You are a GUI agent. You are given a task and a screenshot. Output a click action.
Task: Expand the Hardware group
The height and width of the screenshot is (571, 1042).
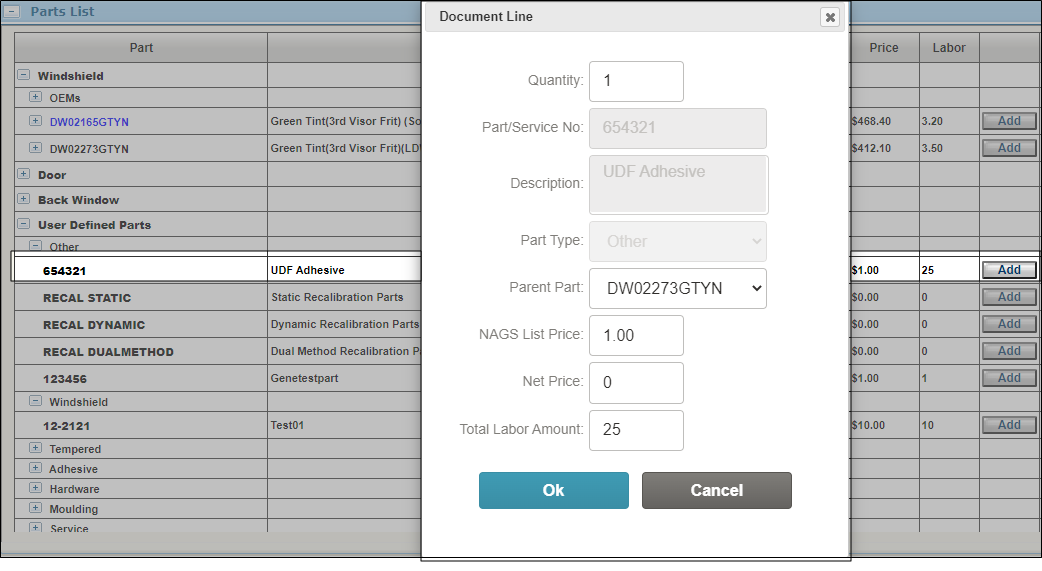point(35,488)
